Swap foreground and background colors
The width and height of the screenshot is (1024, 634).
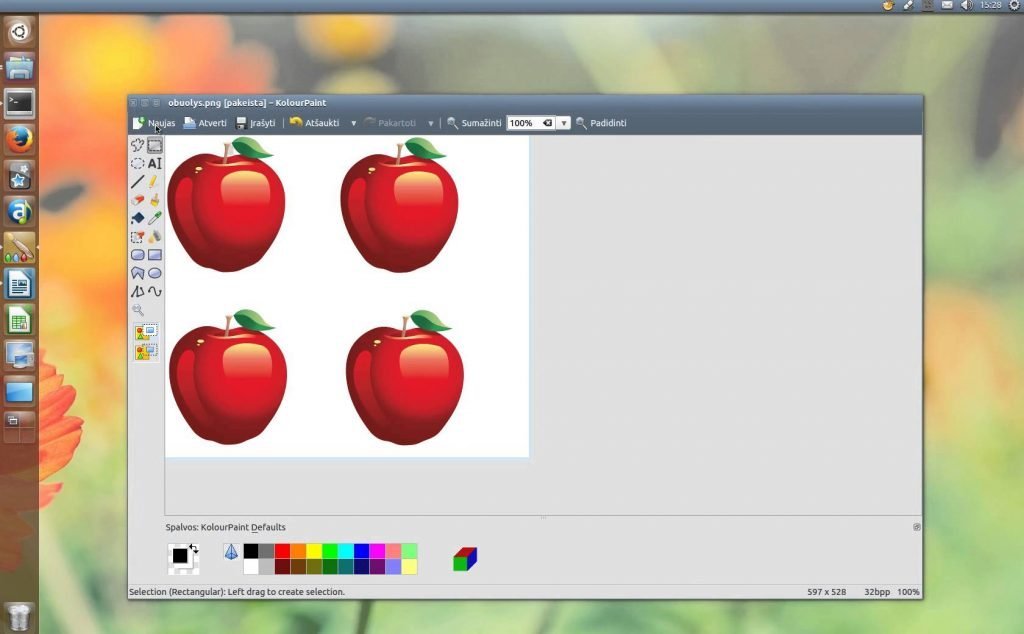[x=193, y=548]
